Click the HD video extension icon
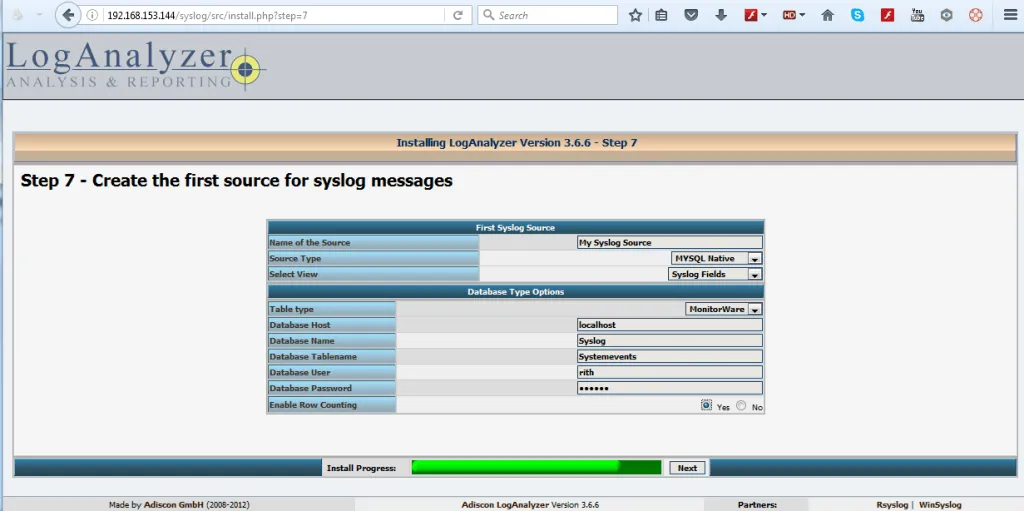Image resolution: width=1024 pixels, height=511 pixels. pos(794,15)
